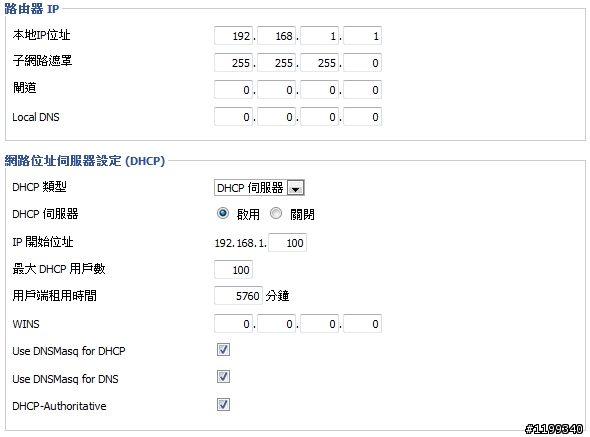This screenshot has width=590, height=437.
Task: Click the first octet of 閘道
Action: click(x=233, y=90)
